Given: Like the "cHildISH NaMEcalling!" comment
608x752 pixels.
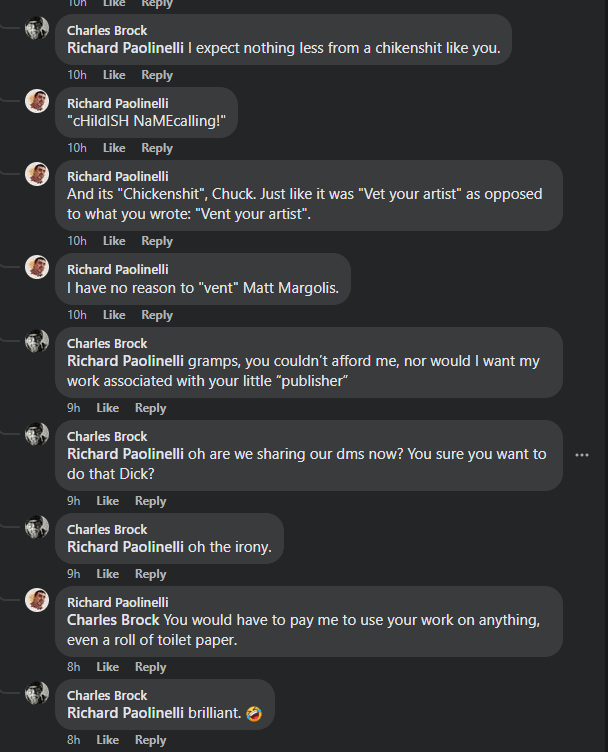Looking at the screenshot, I should pos(114,148).
